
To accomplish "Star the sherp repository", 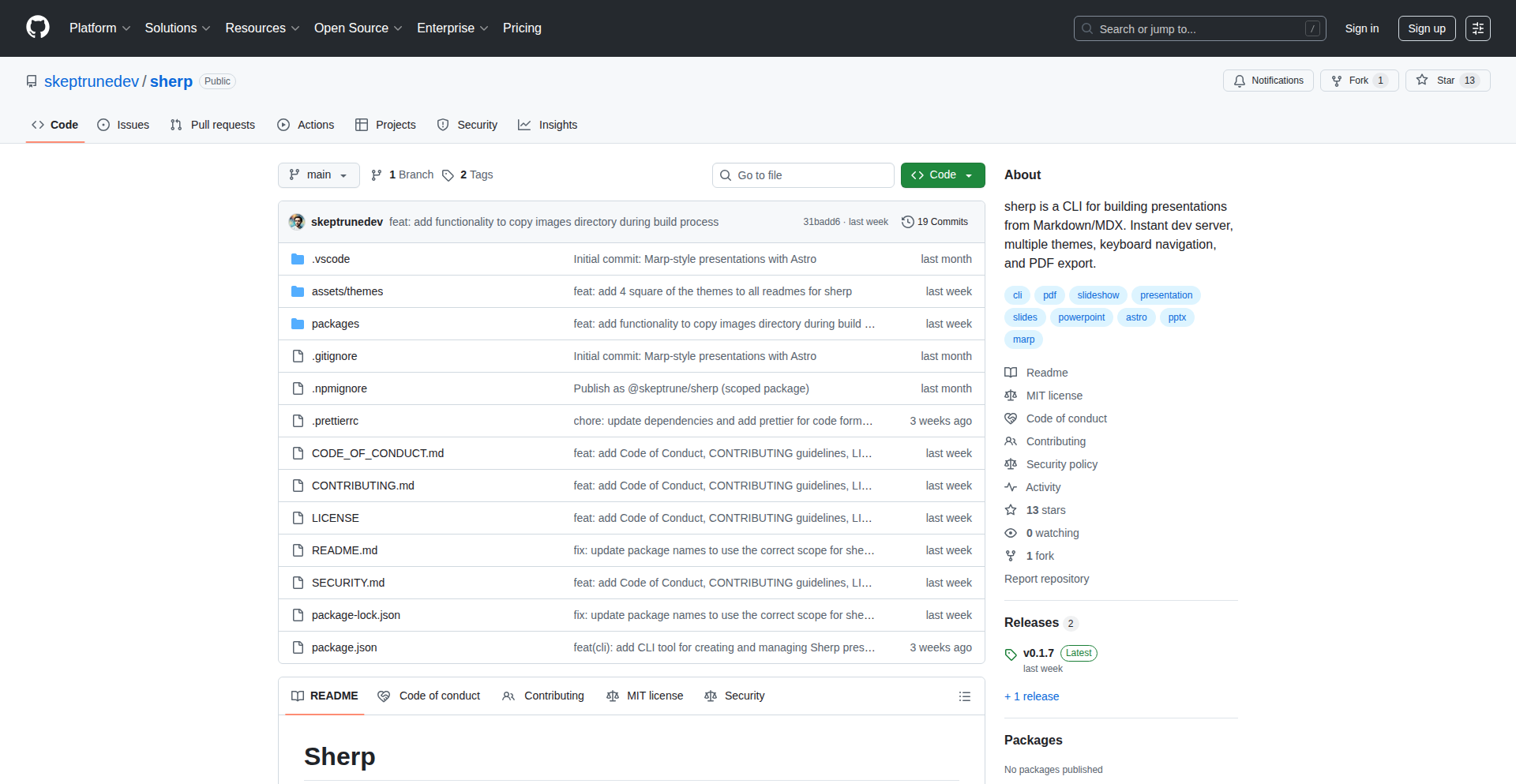I will point(1447,81).
